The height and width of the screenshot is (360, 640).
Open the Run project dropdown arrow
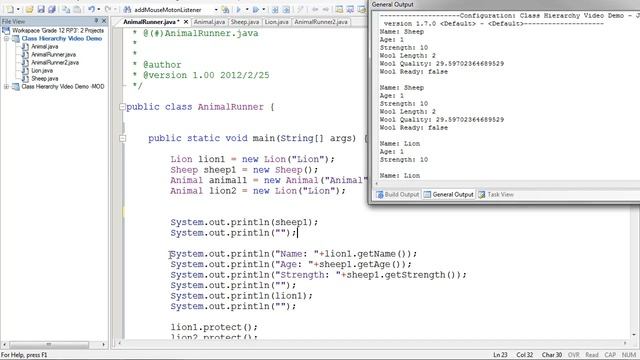tap(246, 9)
